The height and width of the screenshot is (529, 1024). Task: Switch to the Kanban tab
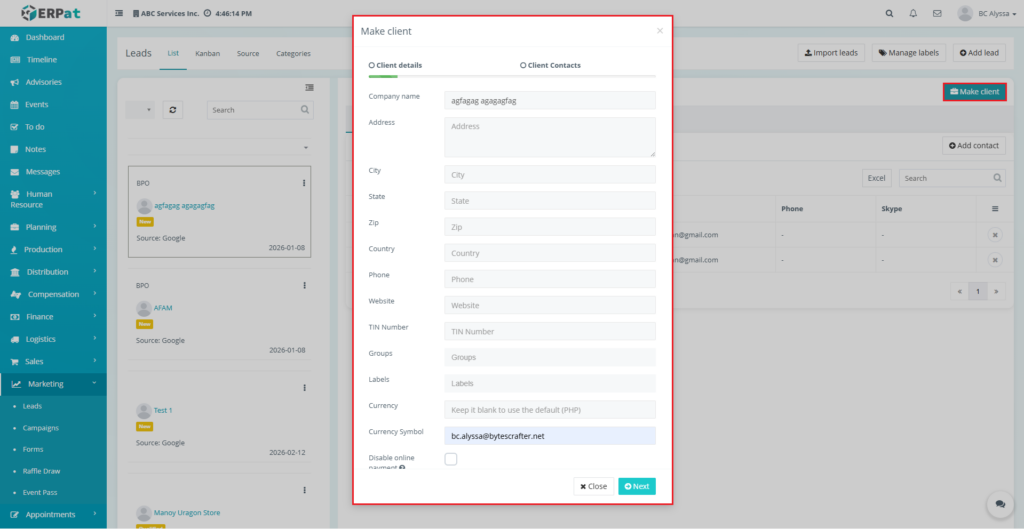[x=208, y=53]
